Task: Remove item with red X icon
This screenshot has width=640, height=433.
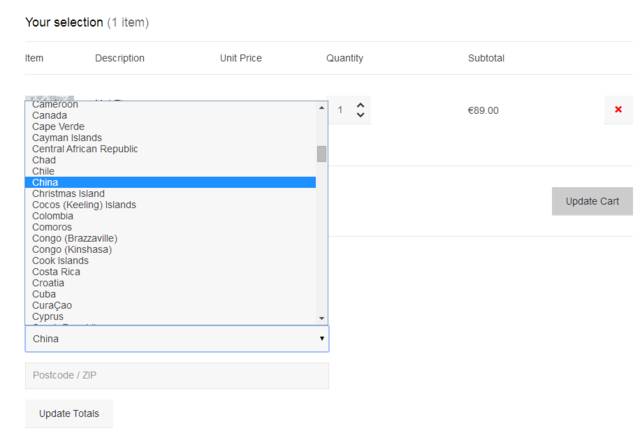Action: point(617,109)
